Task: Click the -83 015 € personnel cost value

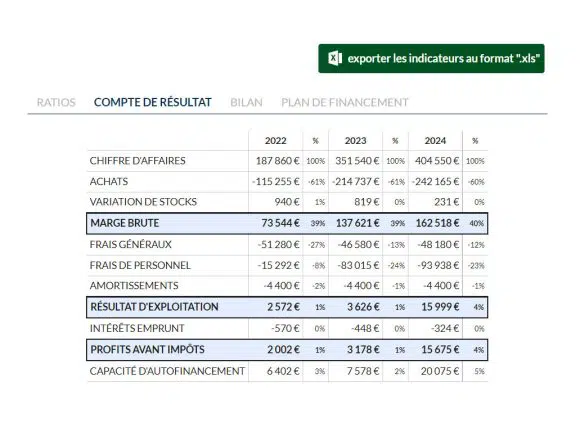Action: (358, 265)
